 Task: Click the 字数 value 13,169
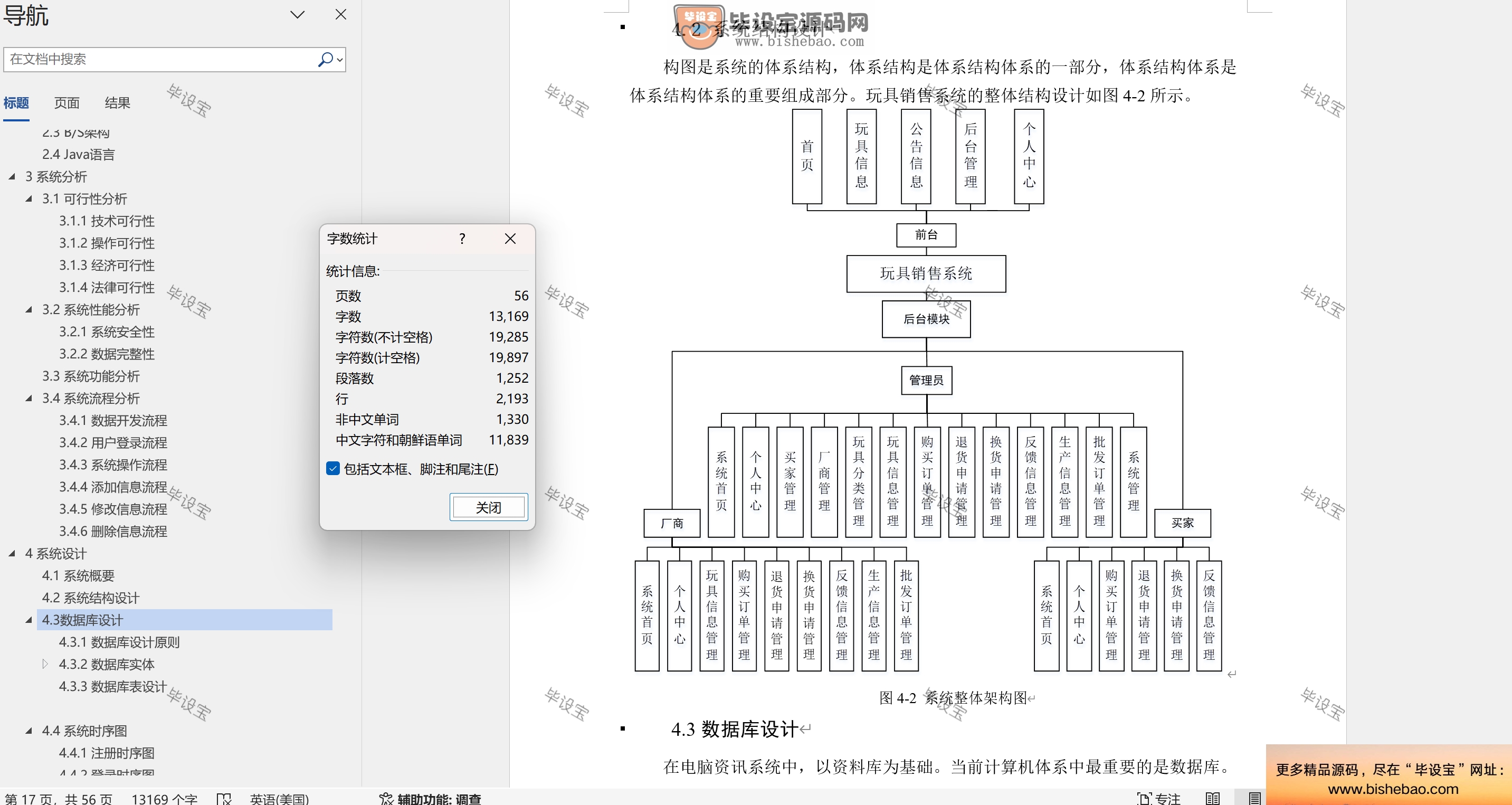(x=509, y=317)
